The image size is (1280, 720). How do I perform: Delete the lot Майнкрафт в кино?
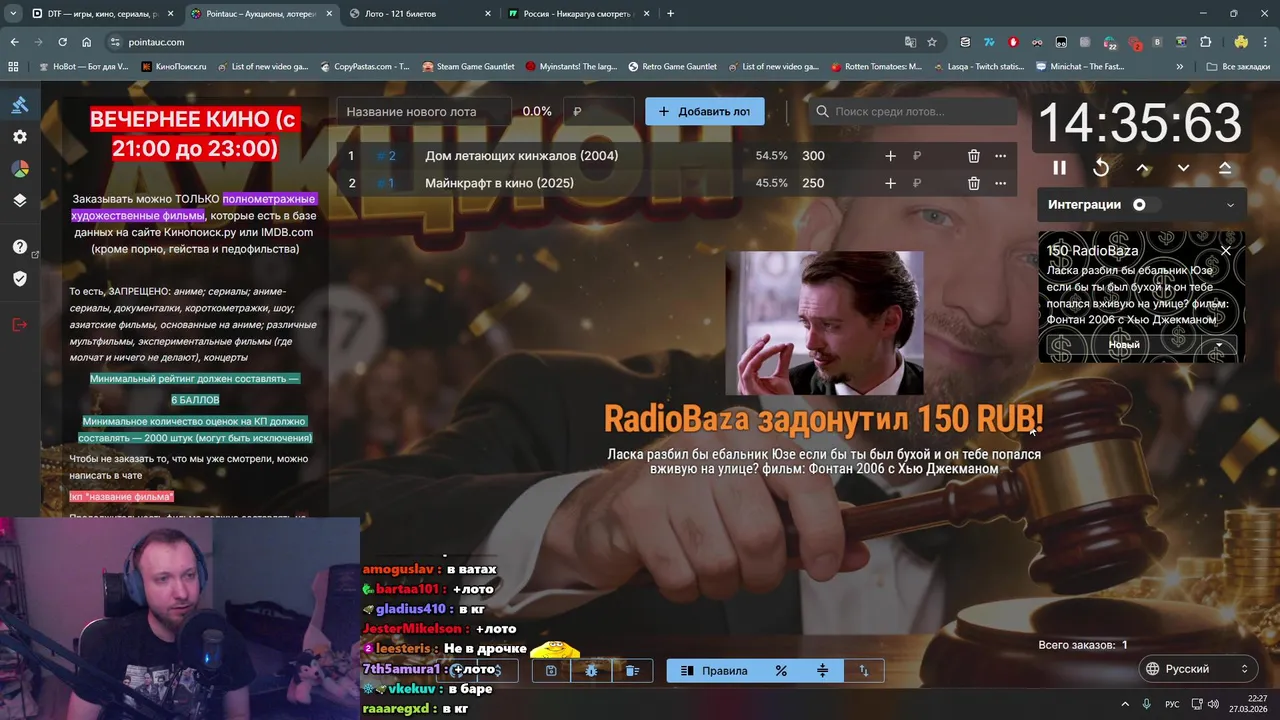click(x=973, y=183)
